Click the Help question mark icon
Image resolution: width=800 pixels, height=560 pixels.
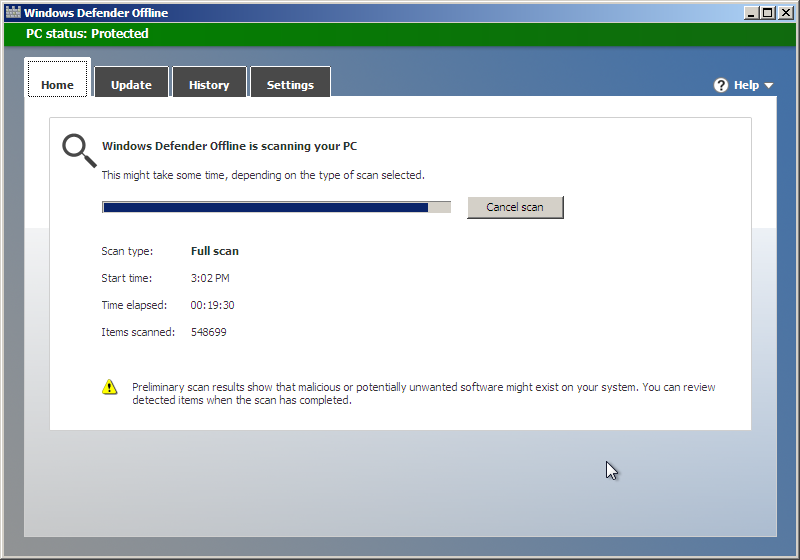(x=720, y=85)
